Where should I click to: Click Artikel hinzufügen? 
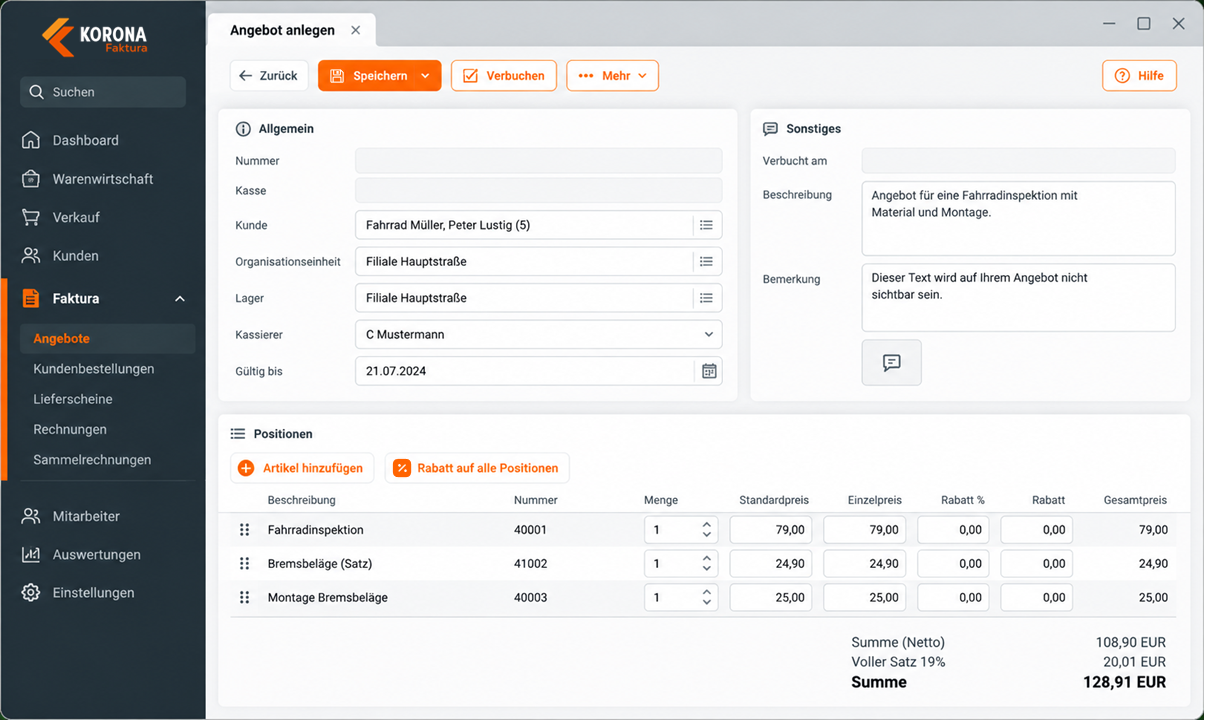302,468
